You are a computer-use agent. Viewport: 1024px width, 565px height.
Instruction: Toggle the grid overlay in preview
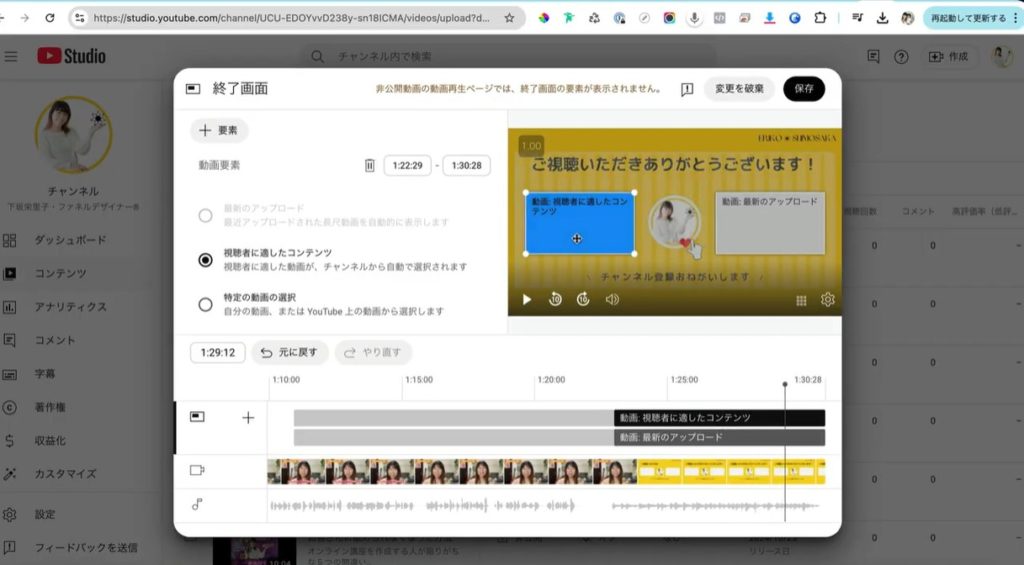(801, 300)
